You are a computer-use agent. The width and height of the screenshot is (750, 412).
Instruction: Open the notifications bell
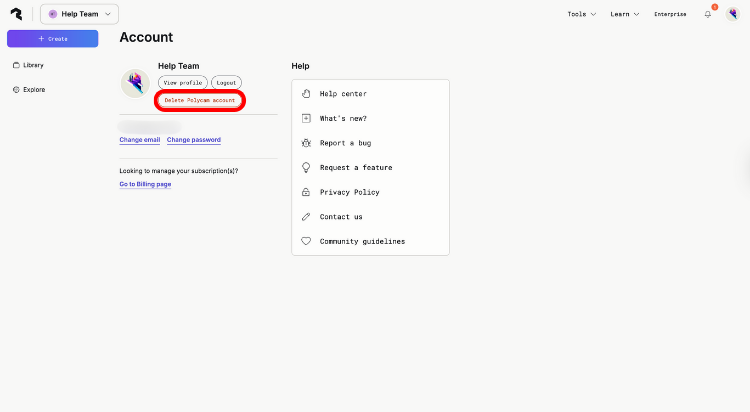[708, 14]
